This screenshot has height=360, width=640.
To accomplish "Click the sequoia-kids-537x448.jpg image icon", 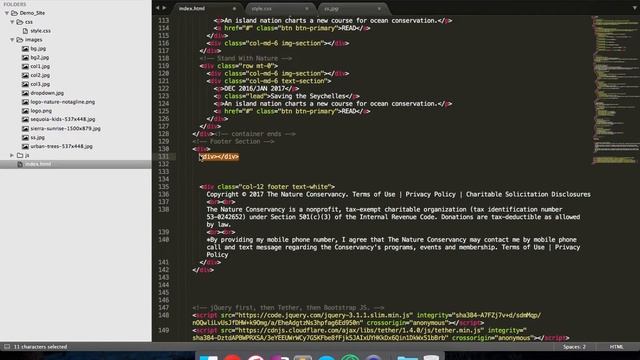I will tap(25, 120).
